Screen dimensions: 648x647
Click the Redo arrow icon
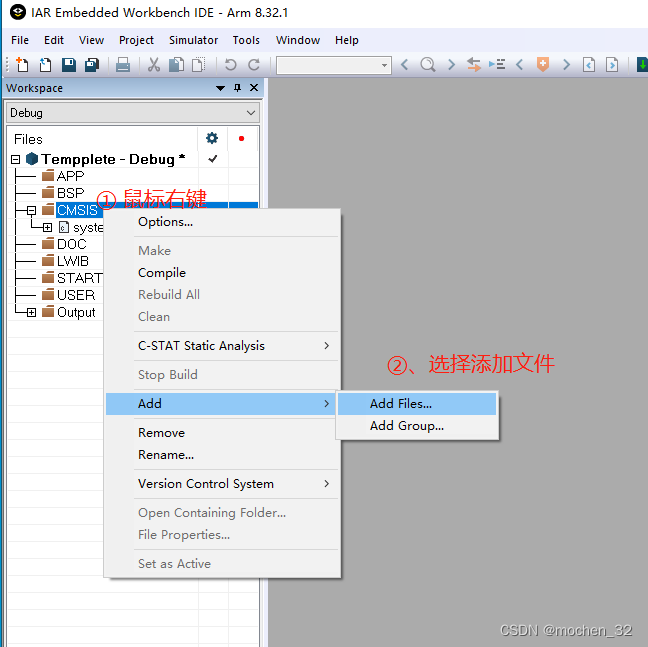254,65
